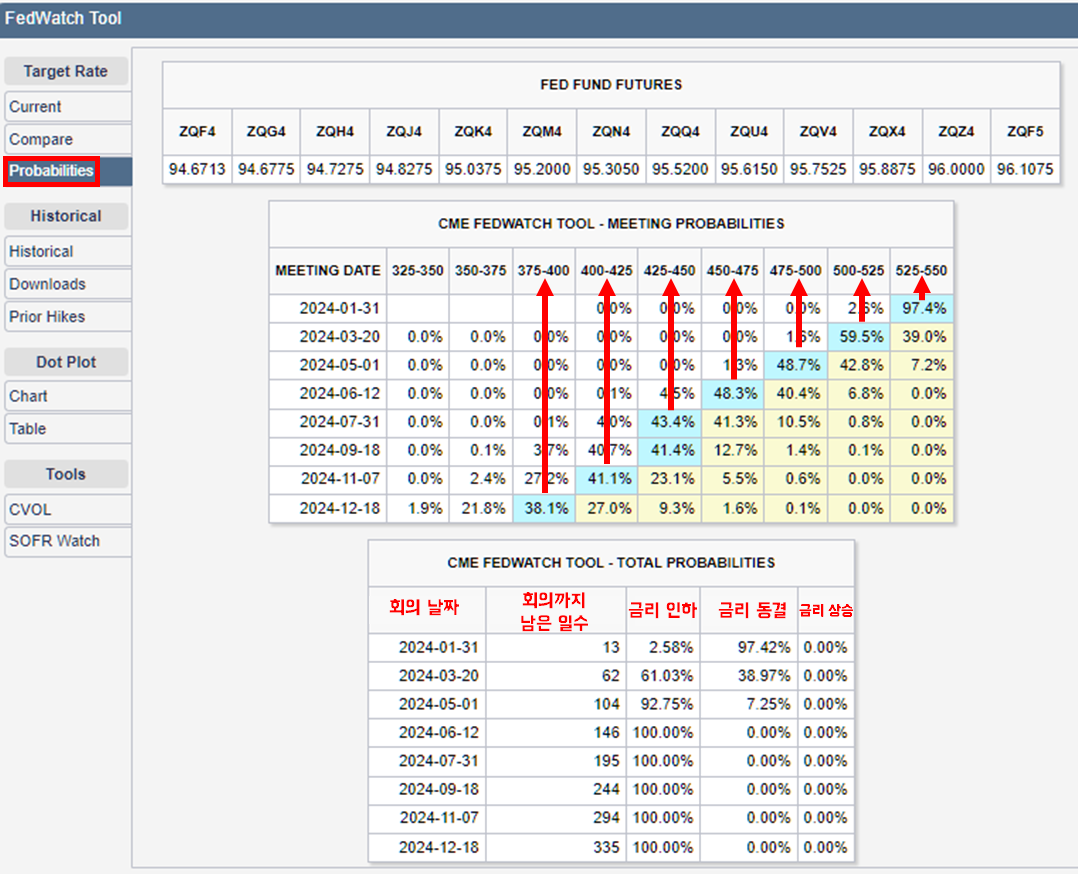Click the highlighted 97.4% probability cell
Viewport: 1078px width, 874px height.
point(923,309)
